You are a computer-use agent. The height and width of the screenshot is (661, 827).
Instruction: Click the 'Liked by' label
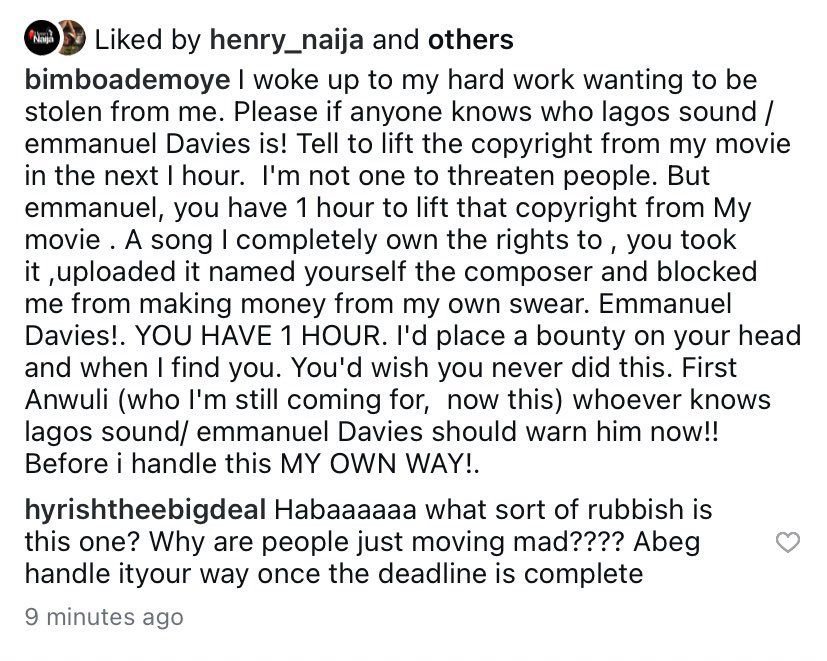click(x=147, y=40)
